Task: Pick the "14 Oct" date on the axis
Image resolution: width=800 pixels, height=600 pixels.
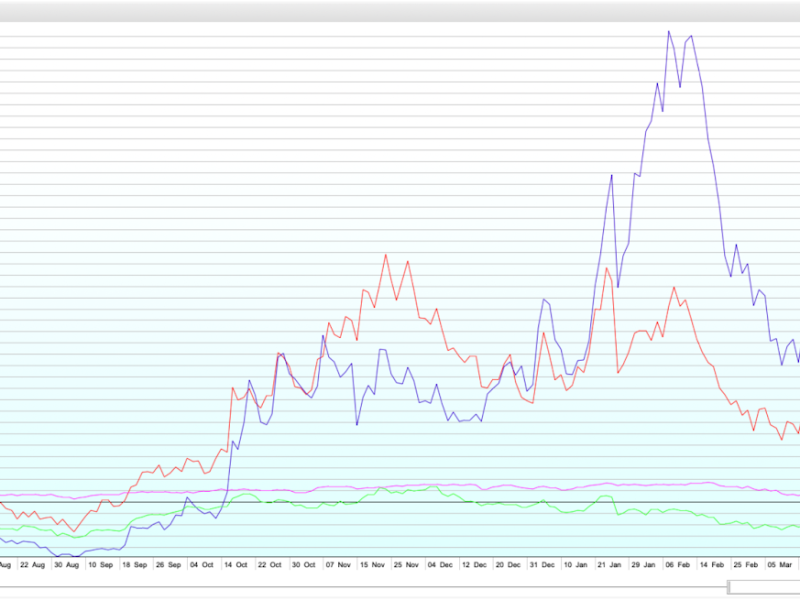Action: (x=236, y=565)
